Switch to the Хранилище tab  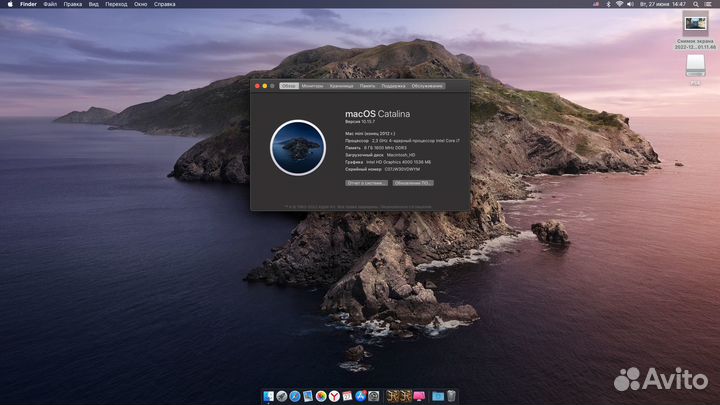[342, 86]
